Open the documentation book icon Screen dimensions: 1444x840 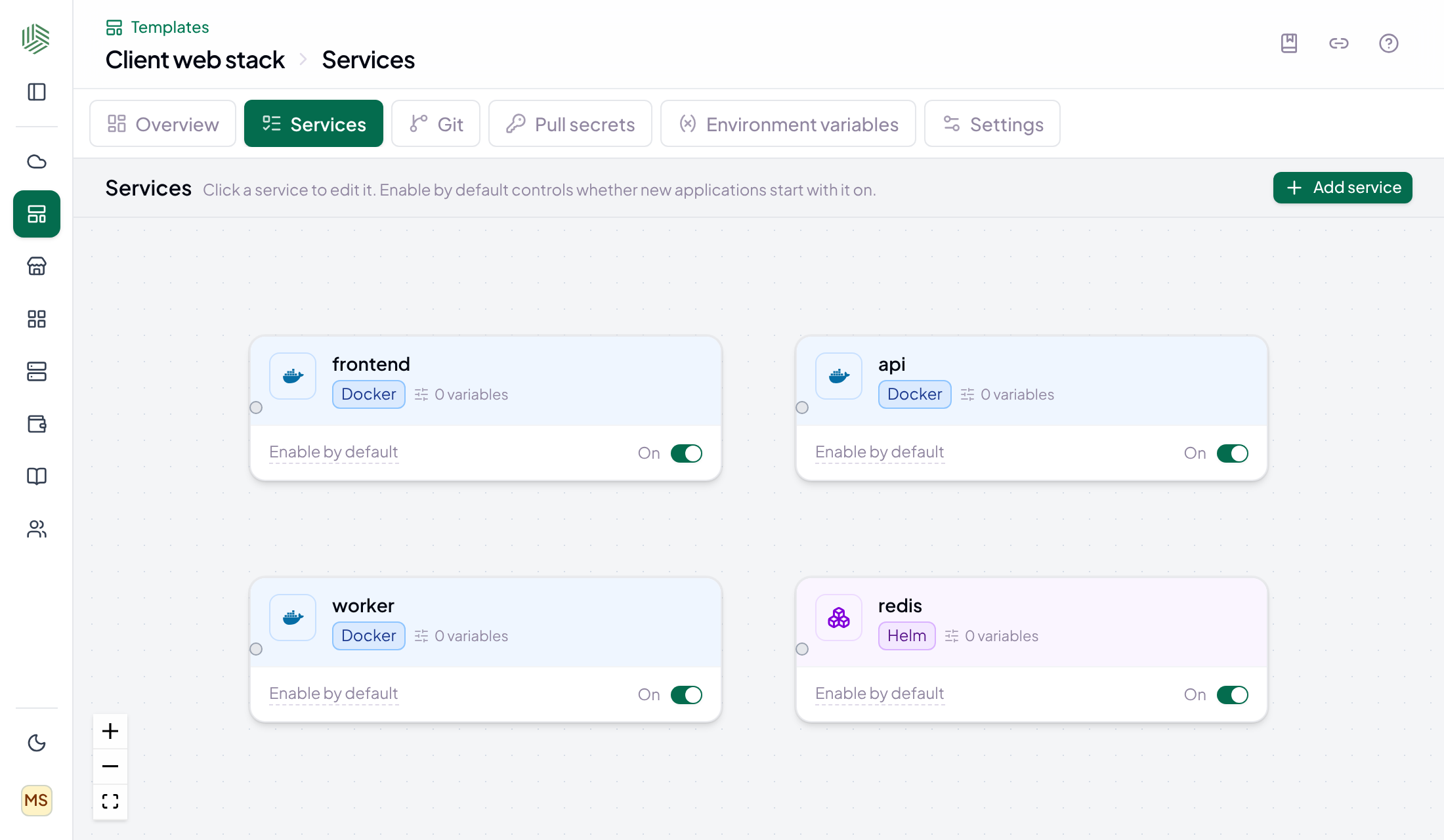click(x=37, y=476)
